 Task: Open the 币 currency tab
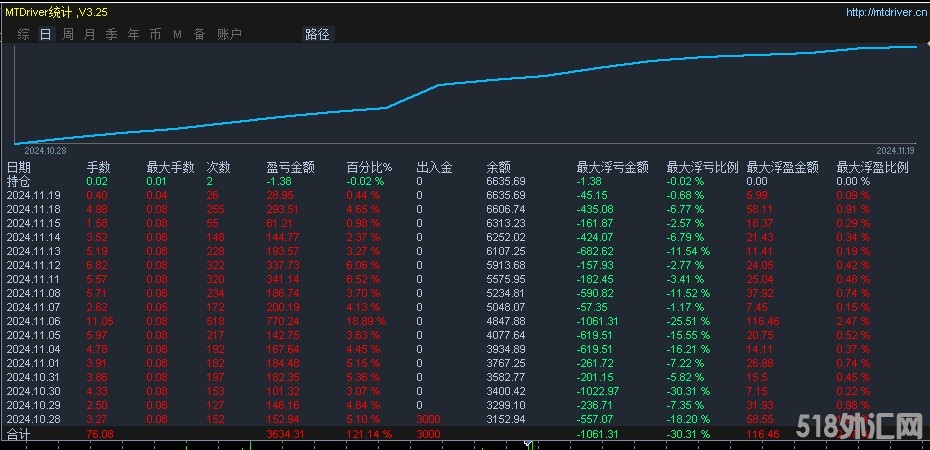[155, 34]
